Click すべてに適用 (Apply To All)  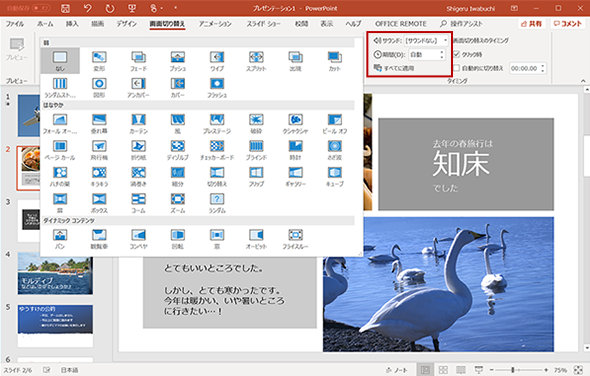pos(394,68)
